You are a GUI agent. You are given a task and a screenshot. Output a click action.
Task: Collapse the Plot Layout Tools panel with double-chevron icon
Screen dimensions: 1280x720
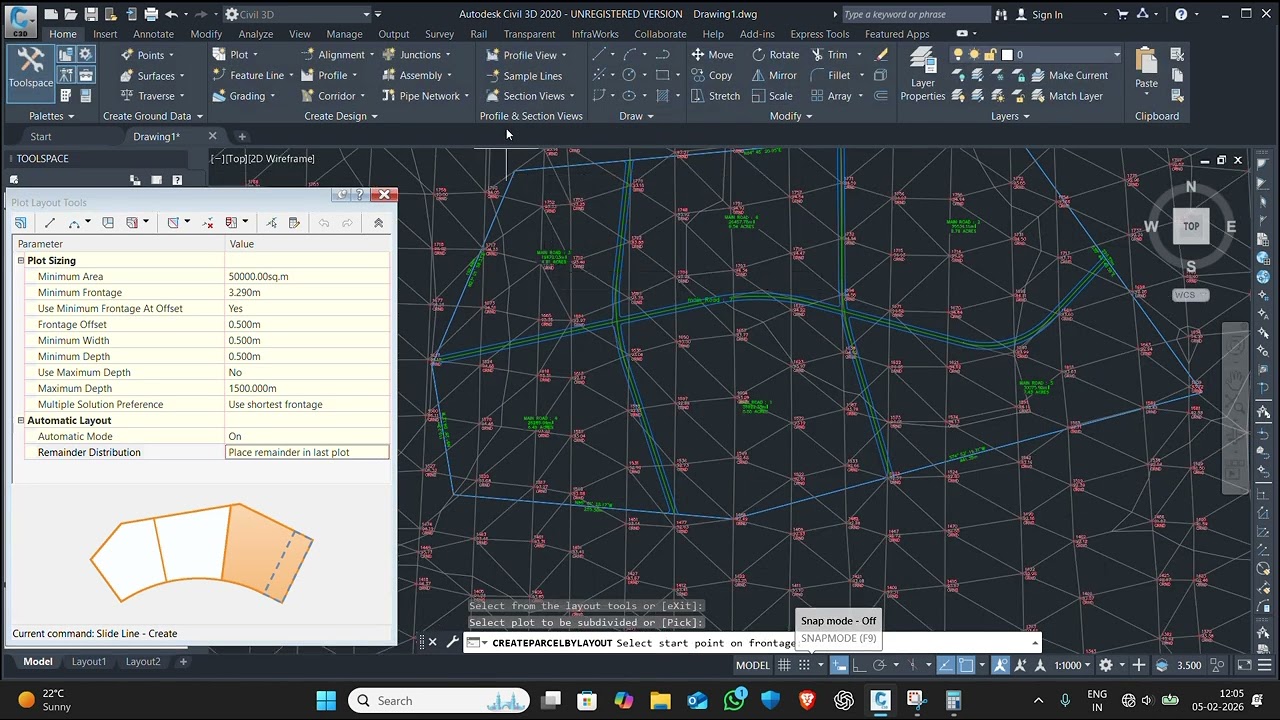point(378,223)
